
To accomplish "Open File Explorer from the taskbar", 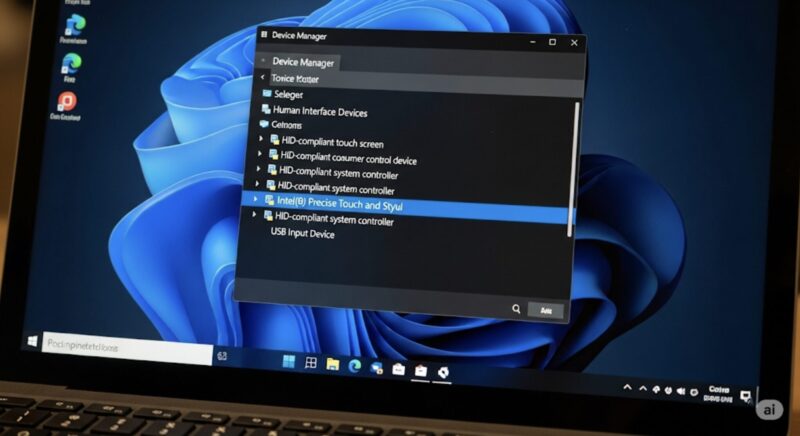I will [333, 364].
